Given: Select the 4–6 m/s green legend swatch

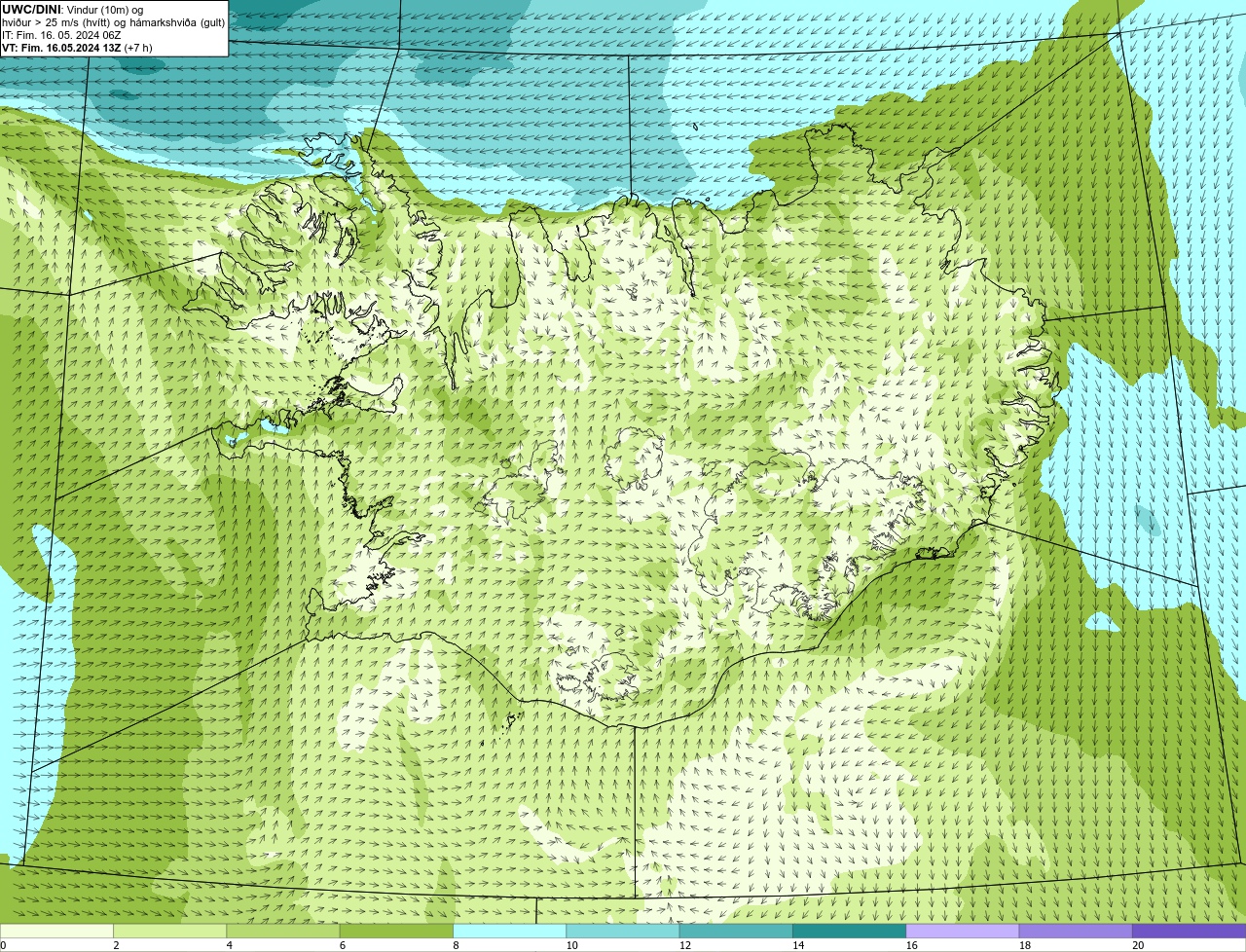Looking at the screenshot, I should tap(283, 931).
